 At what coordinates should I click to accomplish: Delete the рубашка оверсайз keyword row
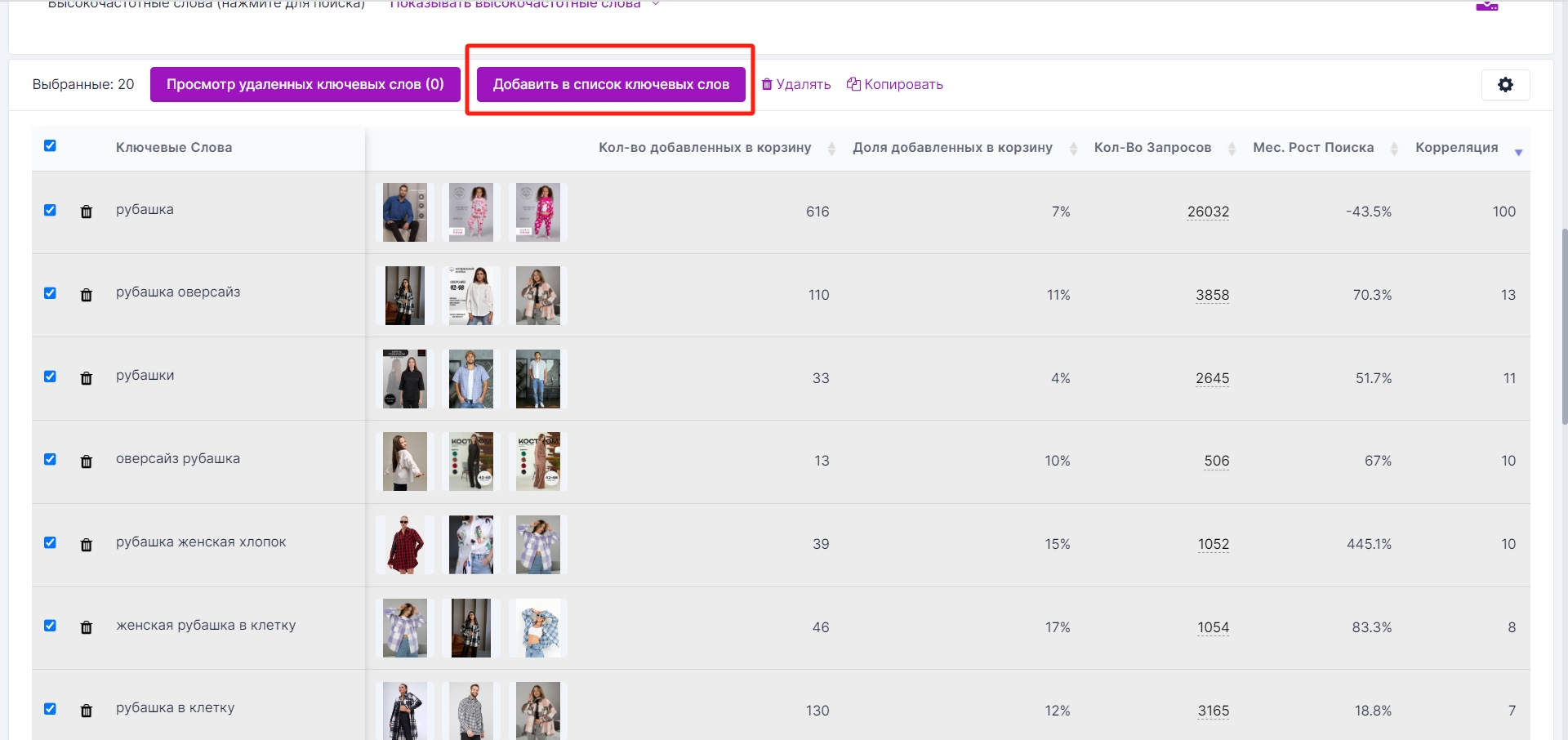coord(87,296)
